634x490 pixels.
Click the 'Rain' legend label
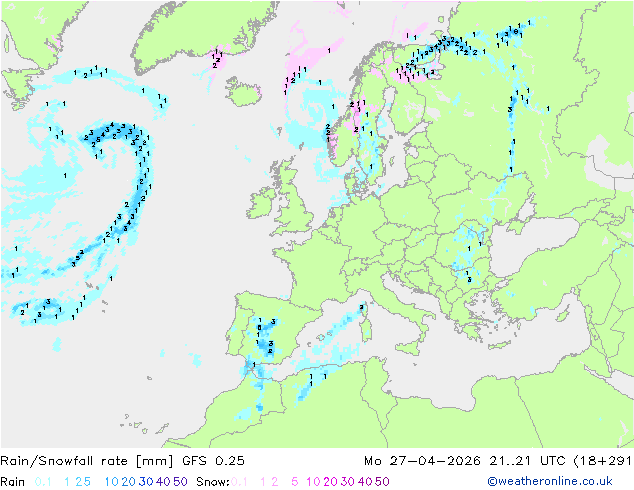coord(13,482)
